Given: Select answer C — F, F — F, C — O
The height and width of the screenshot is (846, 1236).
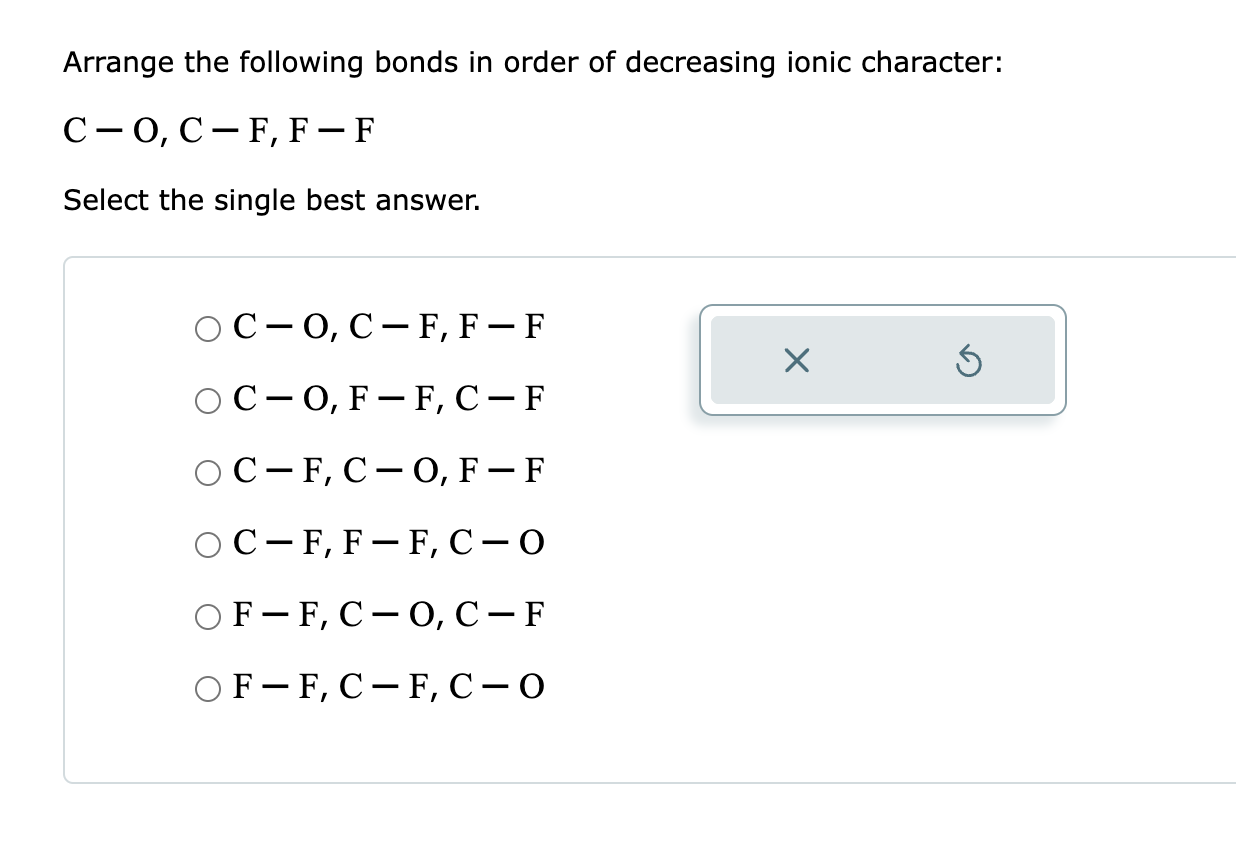Looking at the screenshot, I should pos(209,543).
